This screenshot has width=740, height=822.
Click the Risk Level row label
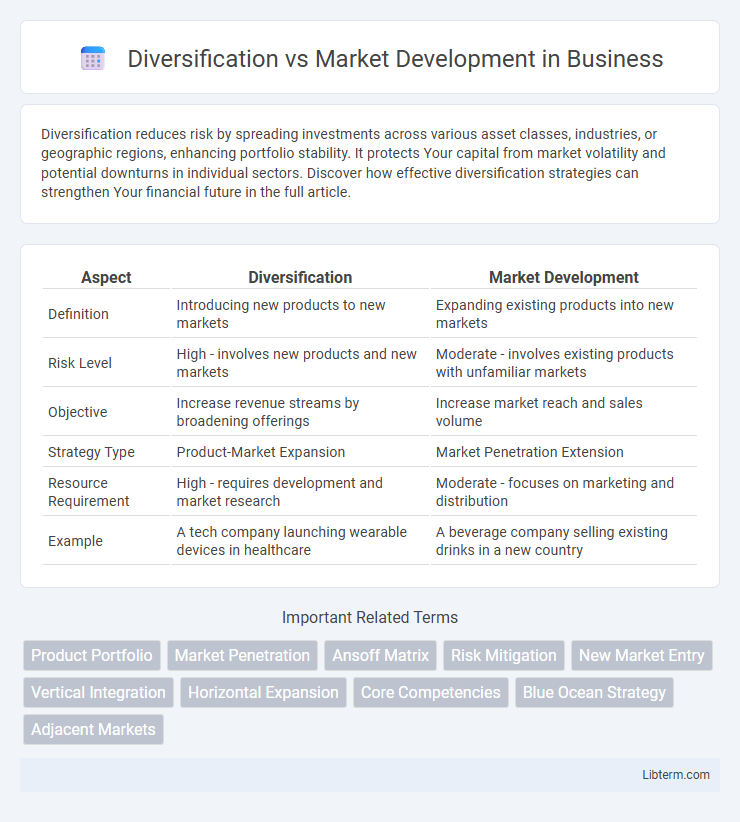pyautogui.click(x=80, y=363)
